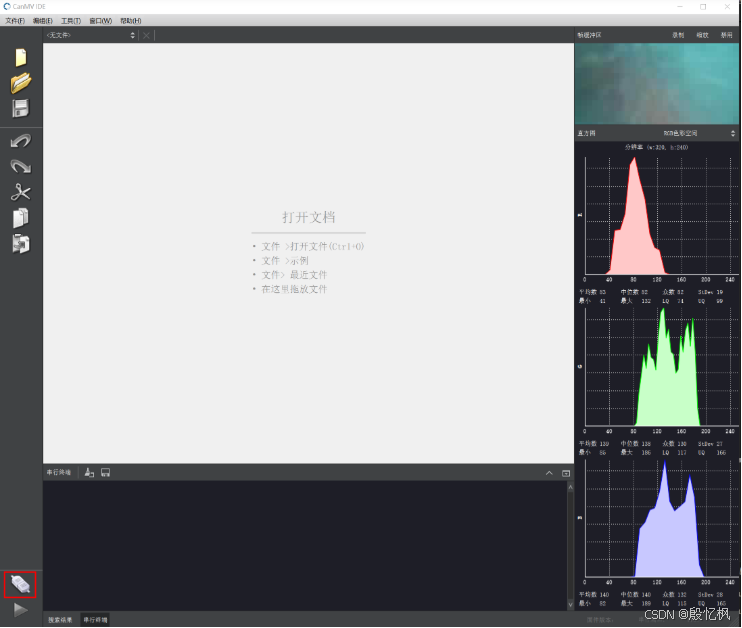Click the 分辨率 (w:320, h:240) resolution text
The width and height of the screenshot is (742, 628).
pyautogui.click(x=656, y=147)
